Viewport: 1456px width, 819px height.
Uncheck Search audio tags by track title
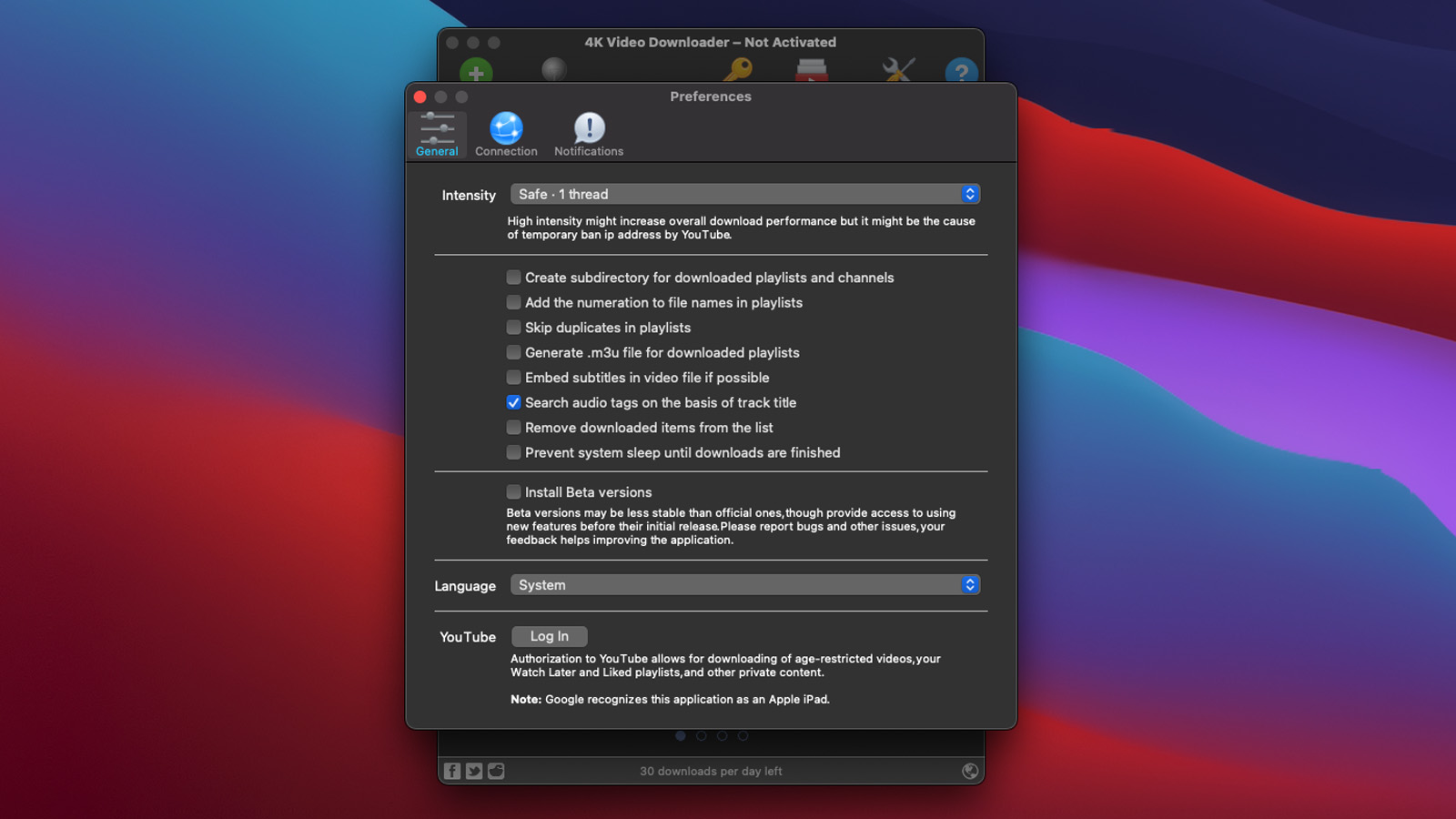click(514, 402)
